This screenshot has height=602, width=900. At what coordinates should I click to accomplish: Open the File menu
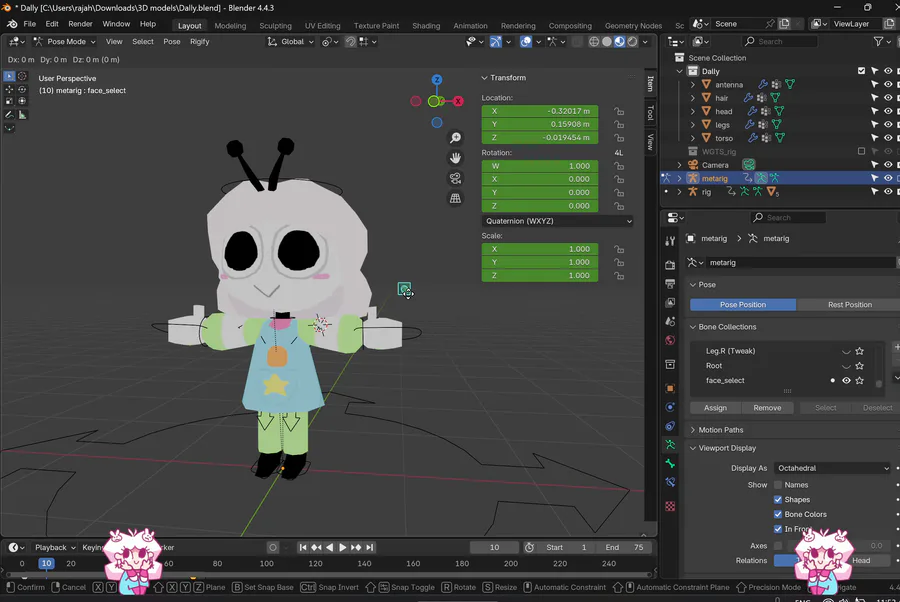coord(29,24)
